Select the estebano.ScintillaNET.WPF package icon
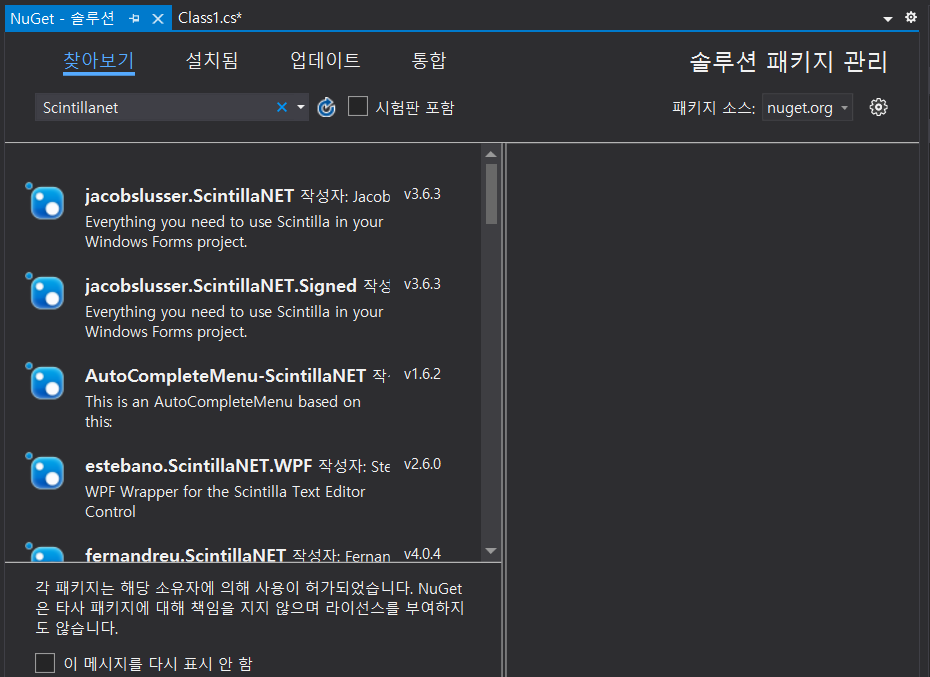 point(47,473)
